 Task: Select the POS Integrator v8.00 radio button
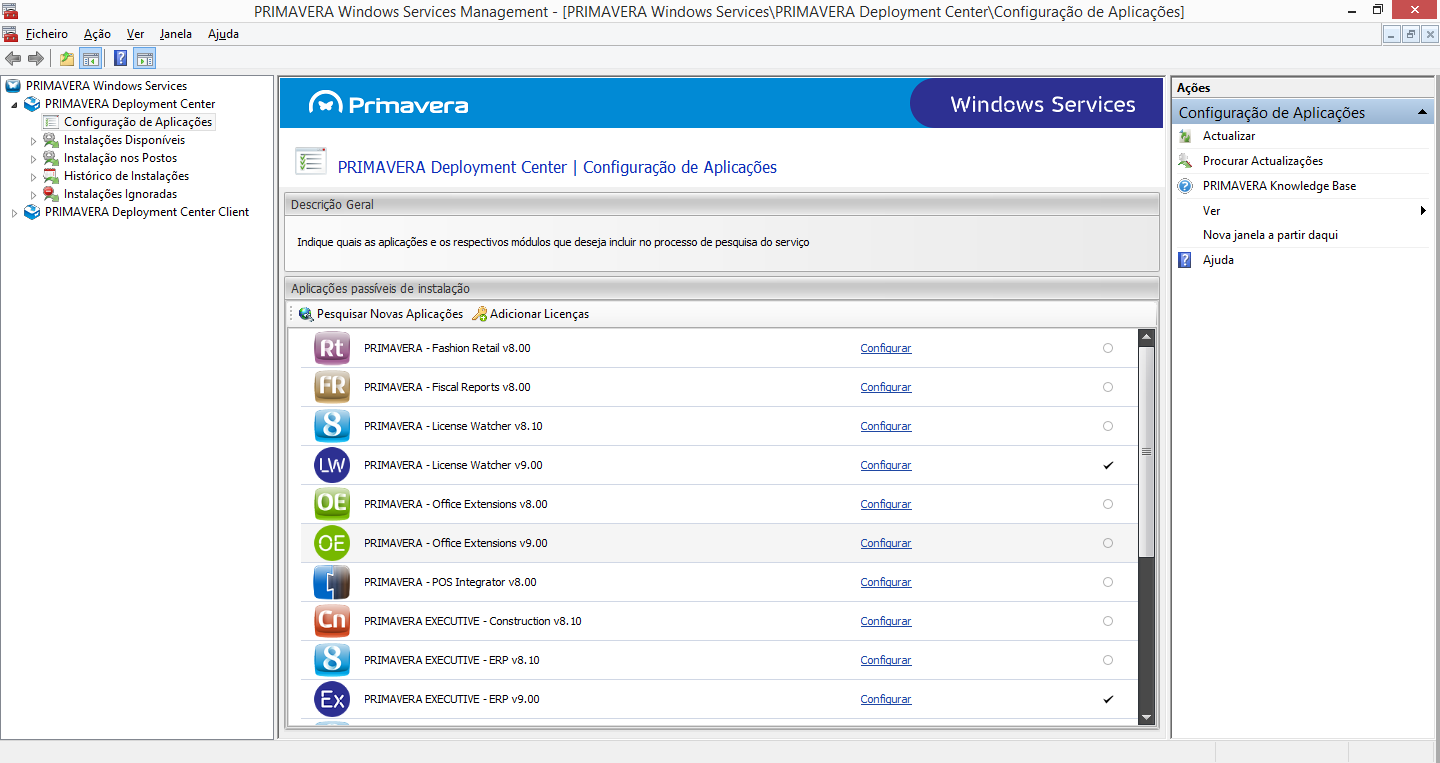tap(1107, 582)
